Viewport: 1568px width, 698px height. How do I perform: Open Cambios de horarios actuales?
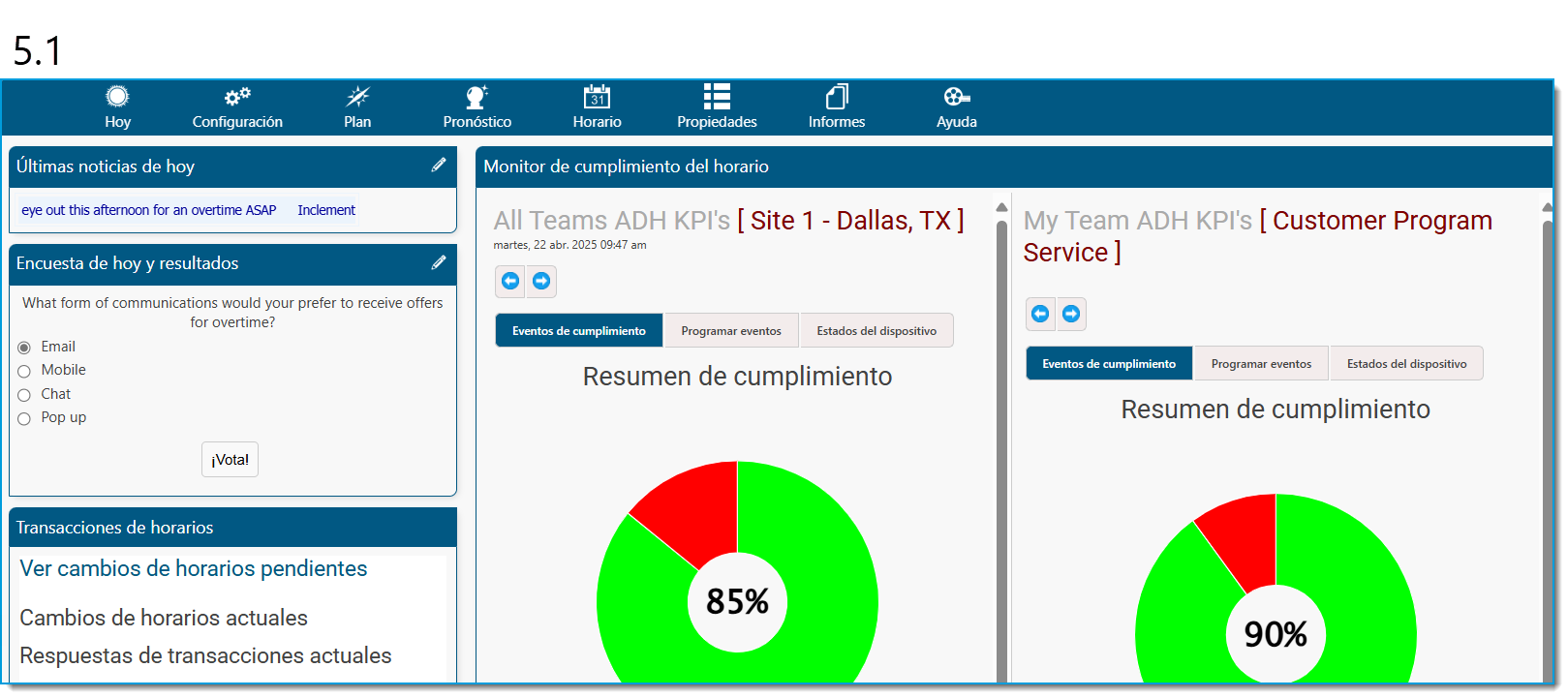click(x=164, y=618)
